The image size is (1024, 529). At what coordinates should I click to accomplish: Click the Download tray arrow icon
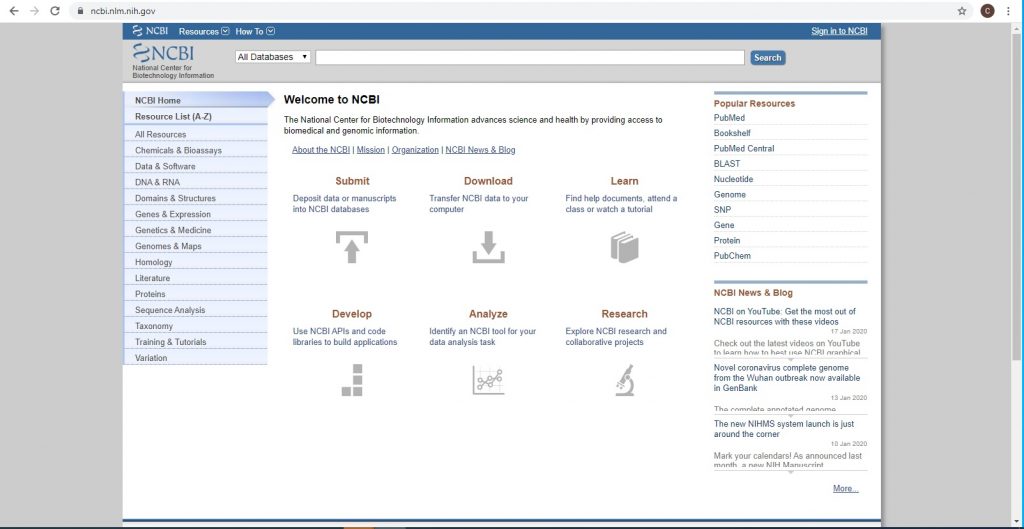coord(488,246)
